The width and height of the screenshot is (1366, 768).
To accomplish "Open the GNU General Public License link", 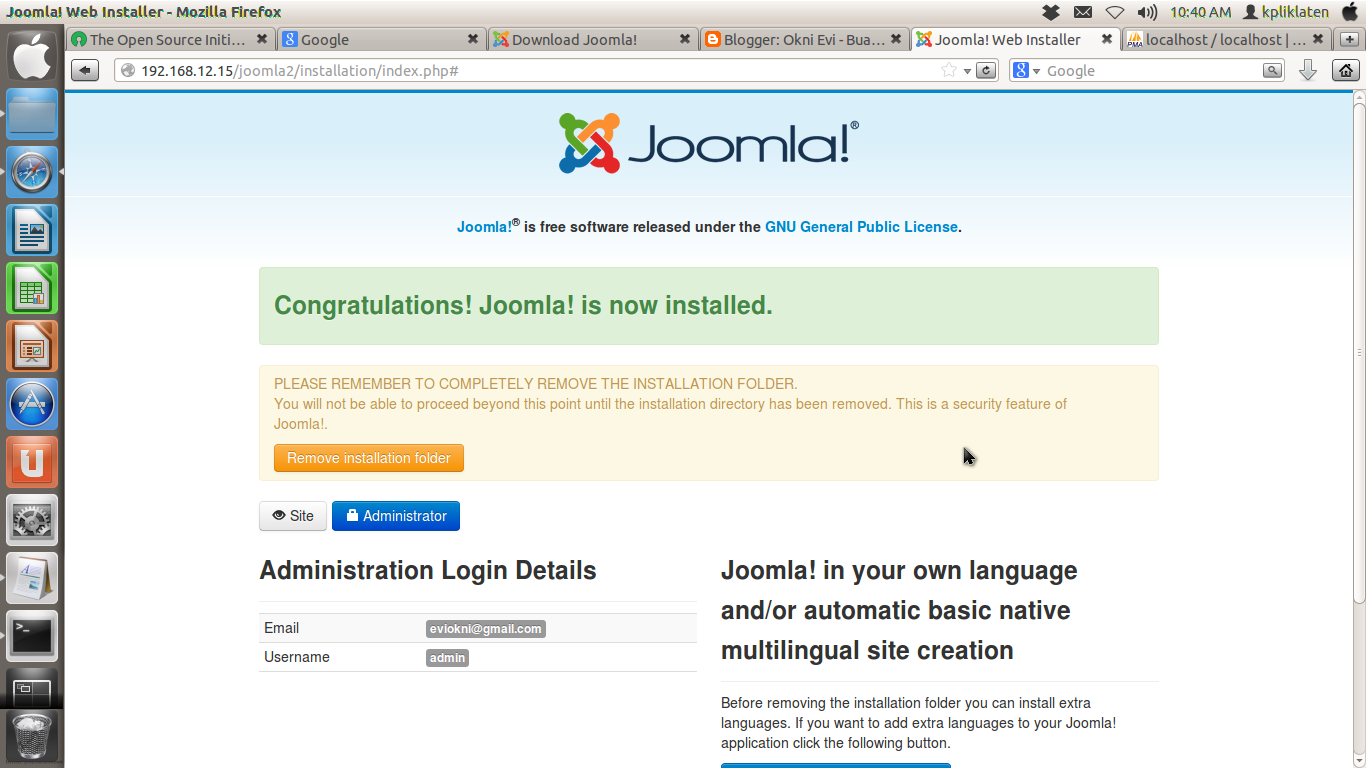I will 861,227.
